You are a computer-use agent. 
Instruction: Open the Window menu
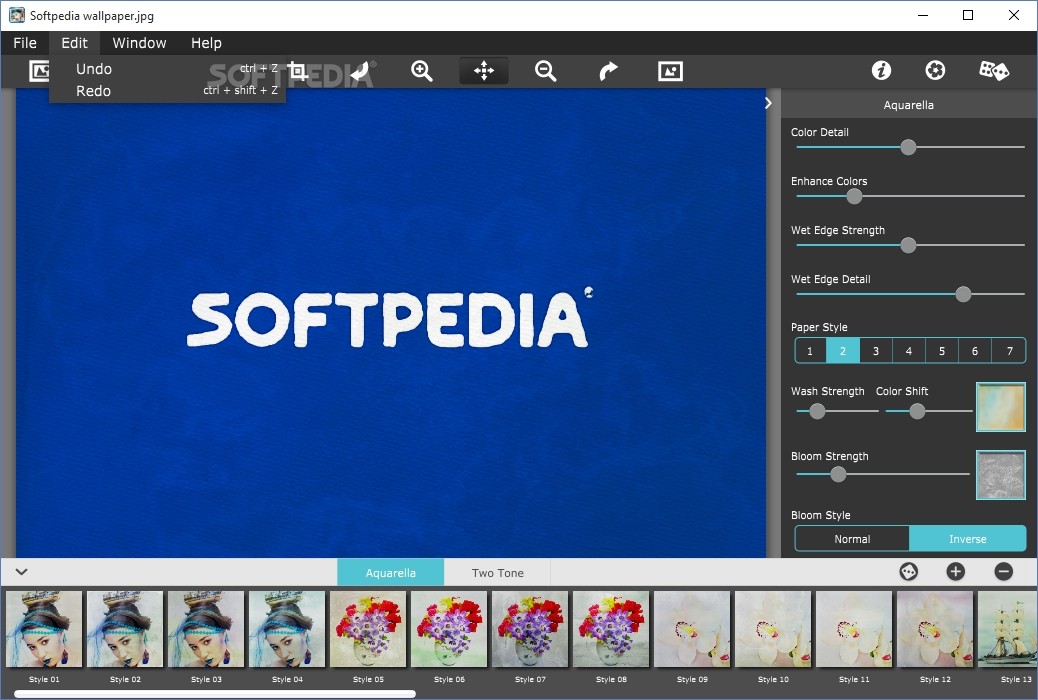click(x=139, y=43)
